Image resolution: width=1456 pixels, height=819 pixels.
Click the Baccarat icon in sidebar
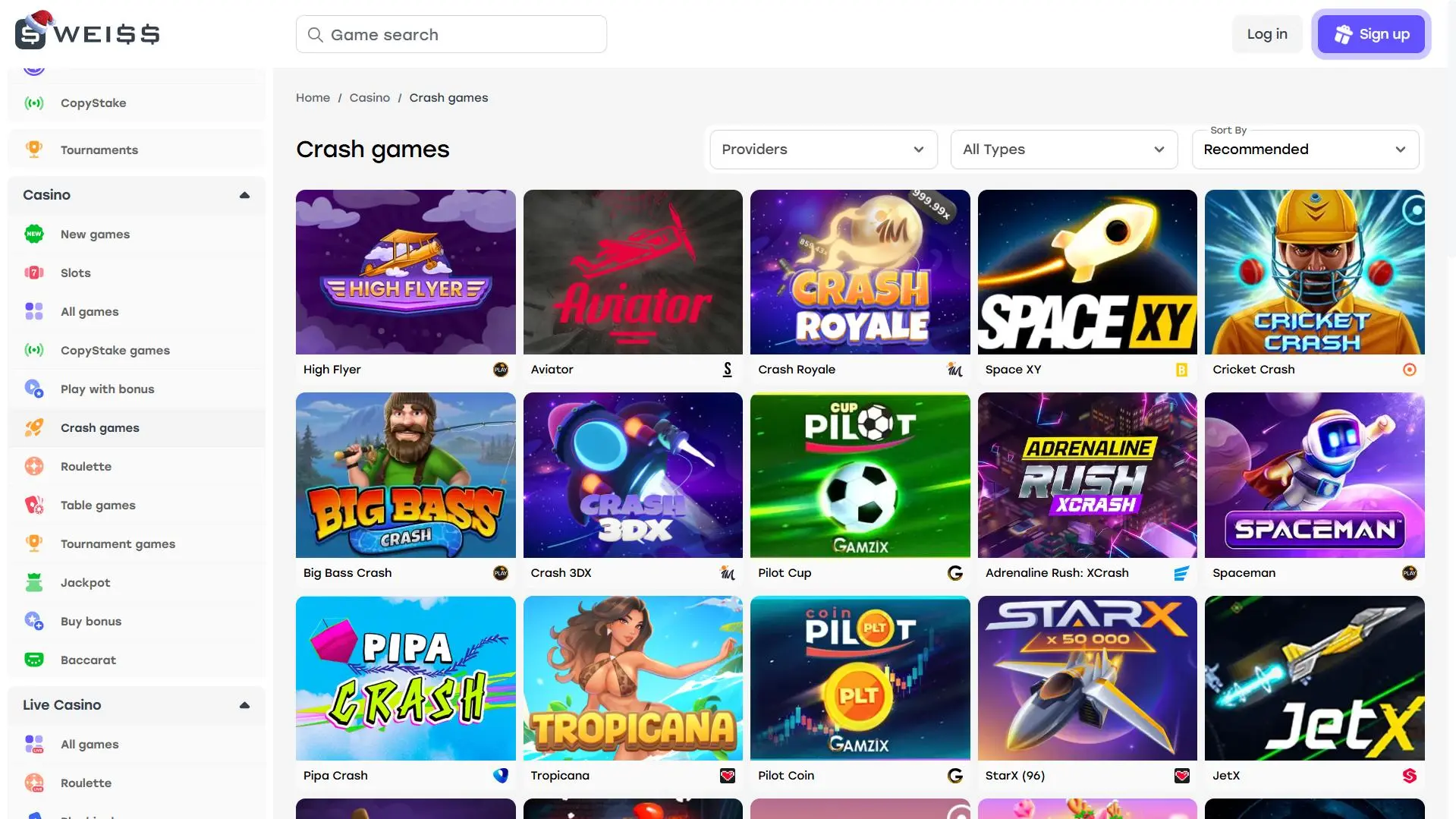point(34,660)
